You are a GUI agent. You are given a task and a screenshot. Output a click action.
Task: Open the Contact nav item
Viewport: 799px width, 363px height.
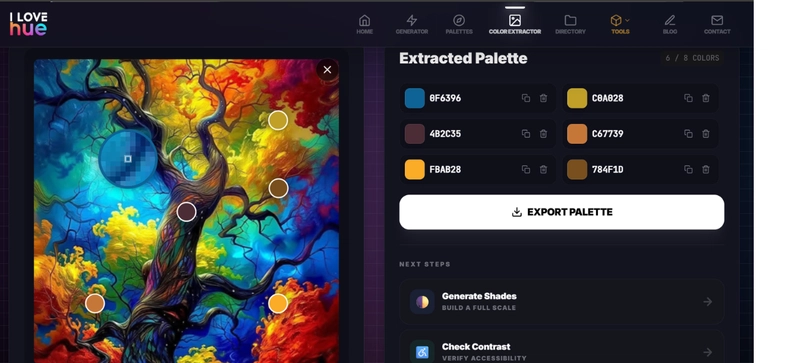[717, 24]
